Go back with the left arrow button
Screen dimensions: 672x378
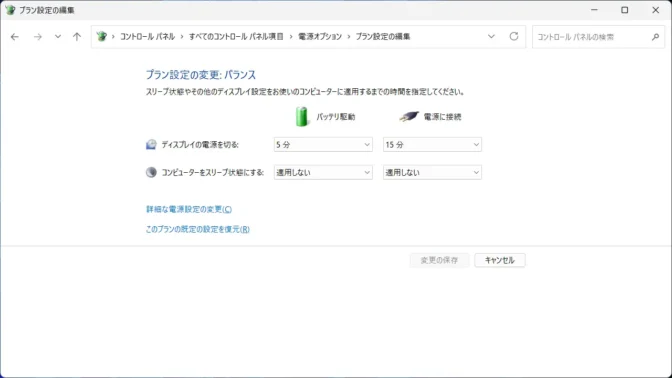click(x=15, y=37)
